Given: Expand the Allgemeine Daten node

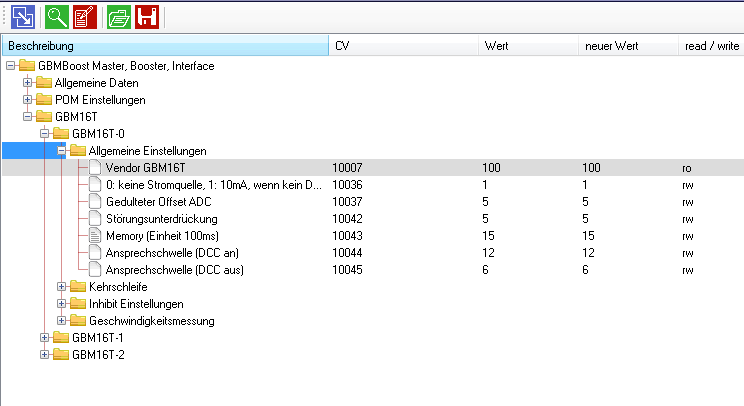Looking at the screenshot, I should (x=28, y=83).
